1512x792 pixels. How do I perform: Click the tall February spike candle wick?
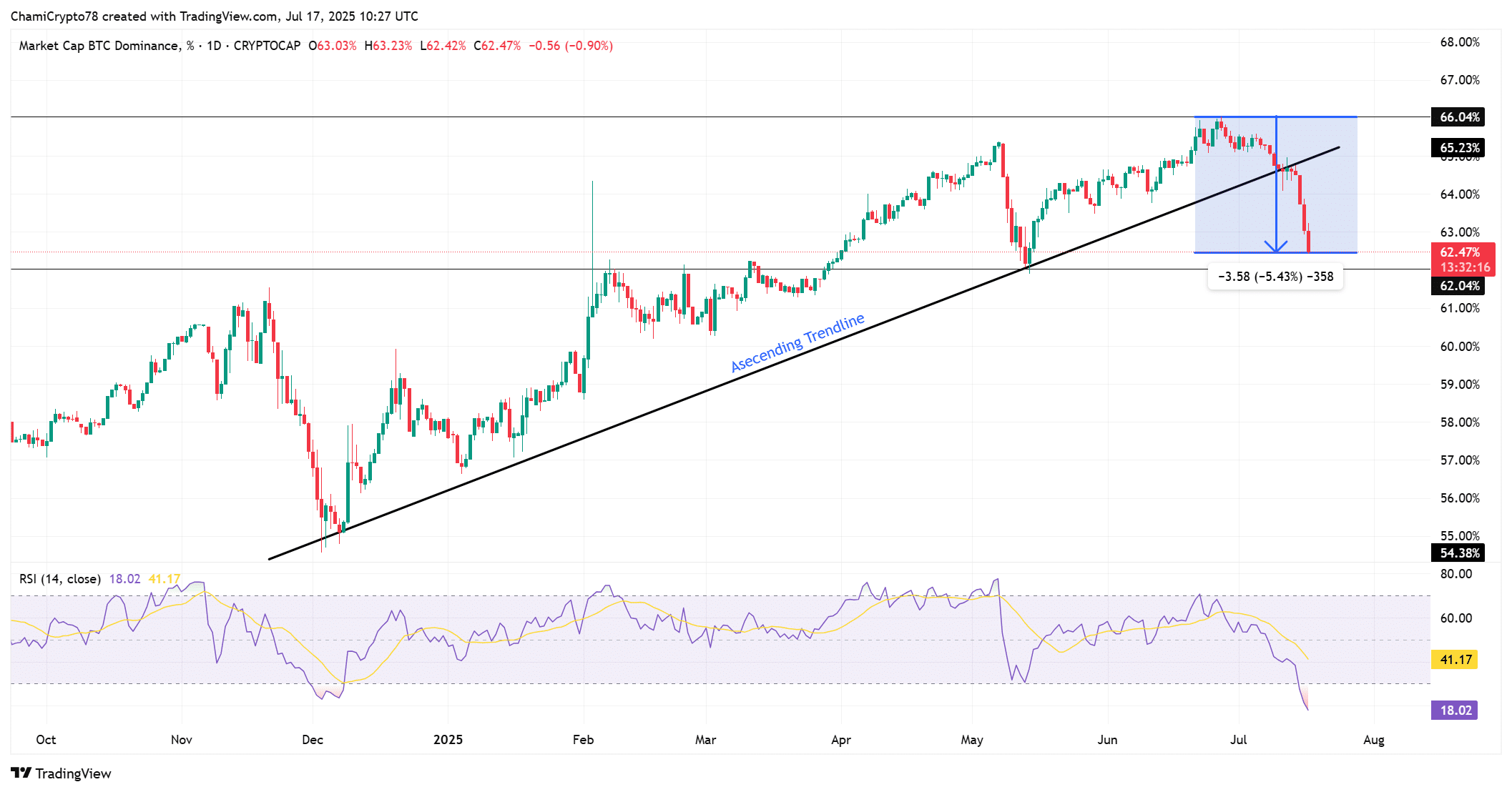click(x=592, y=214)
